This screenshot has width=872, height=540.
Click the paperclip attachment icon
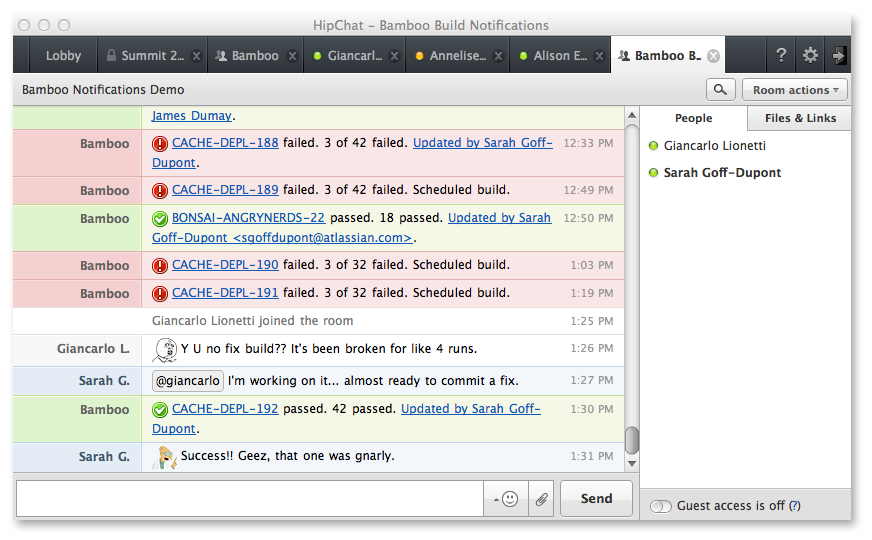(x=541, y=499)
